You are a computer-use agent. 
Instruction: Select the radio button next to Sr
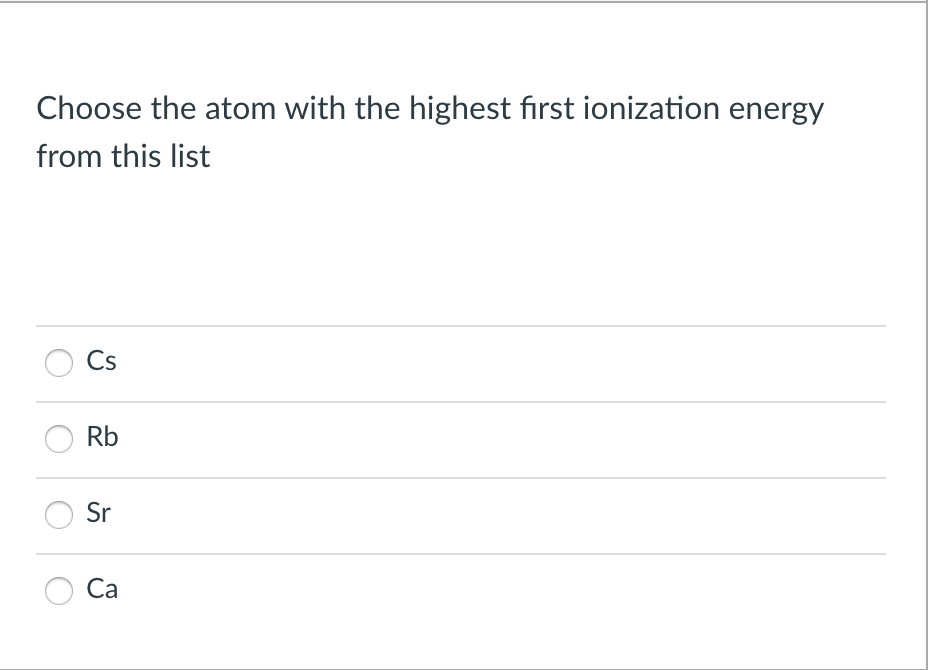(58, 514)
